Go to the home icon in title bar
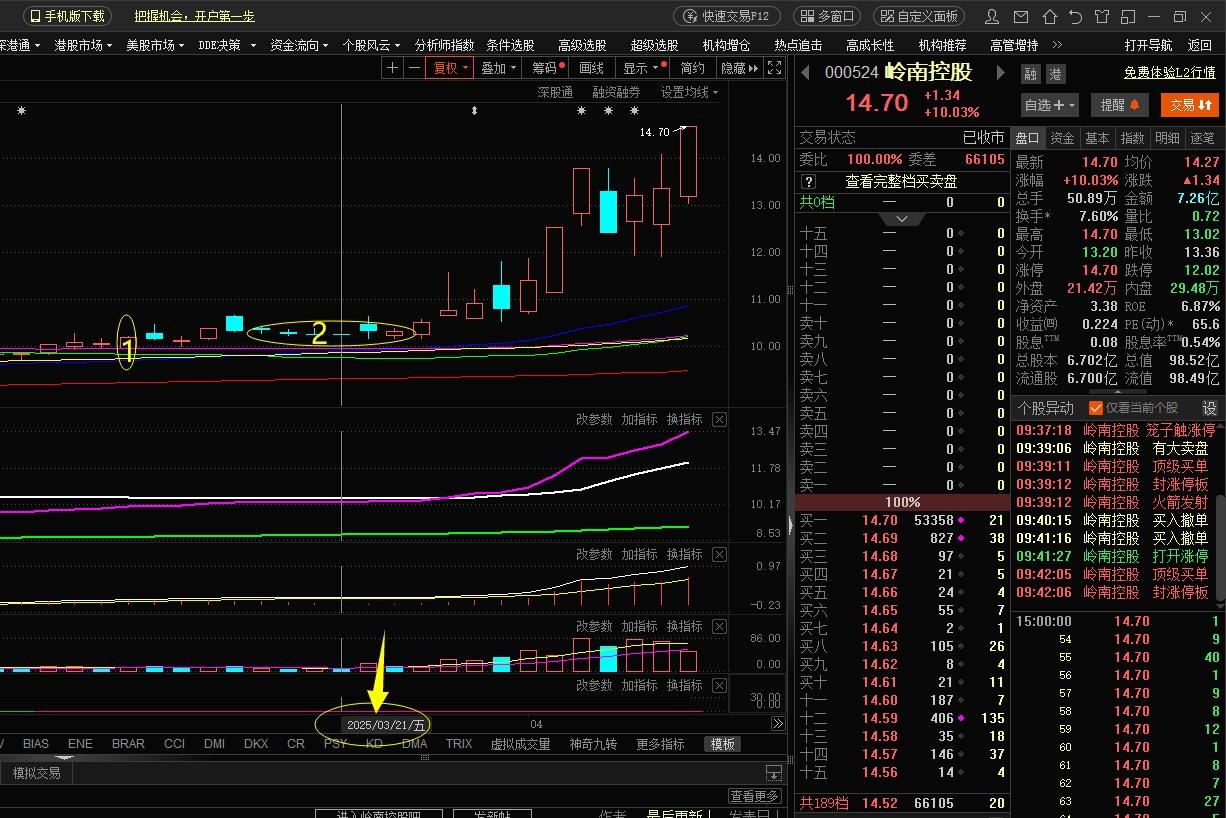Viewport: 1226px width, 818px height. tap(1048, 17)
